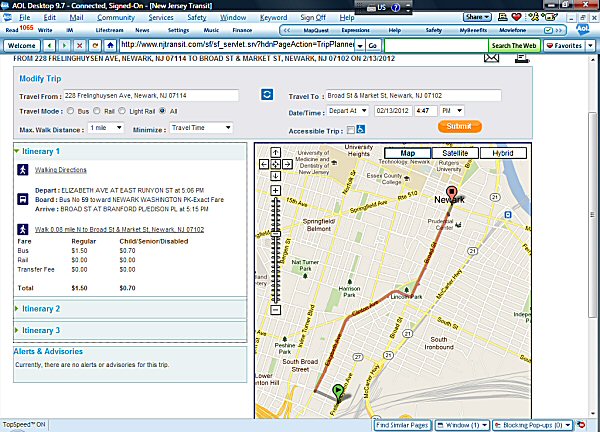Select the Rail travel mode radio
Viewport: 600px width, 432px height.
pyautogui.click(x=96, y=111)
